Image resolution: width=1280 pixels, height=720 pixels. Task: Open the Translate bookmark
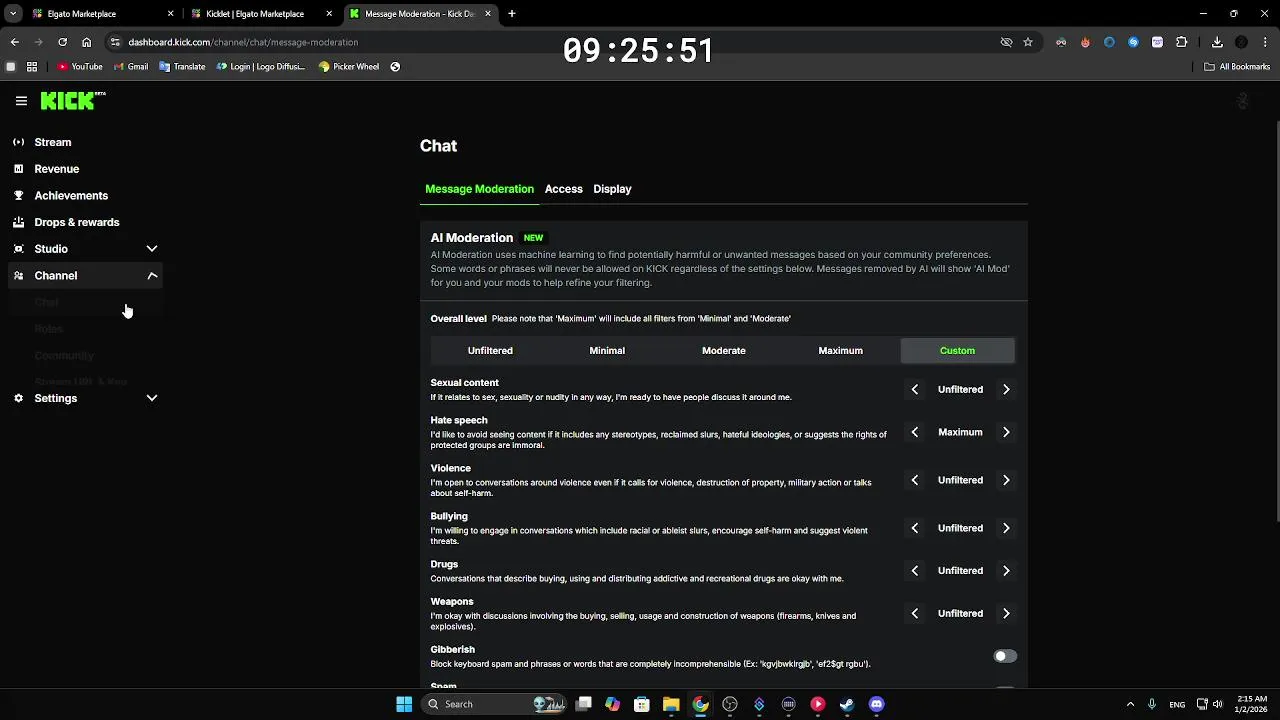[x=182, y=67]
